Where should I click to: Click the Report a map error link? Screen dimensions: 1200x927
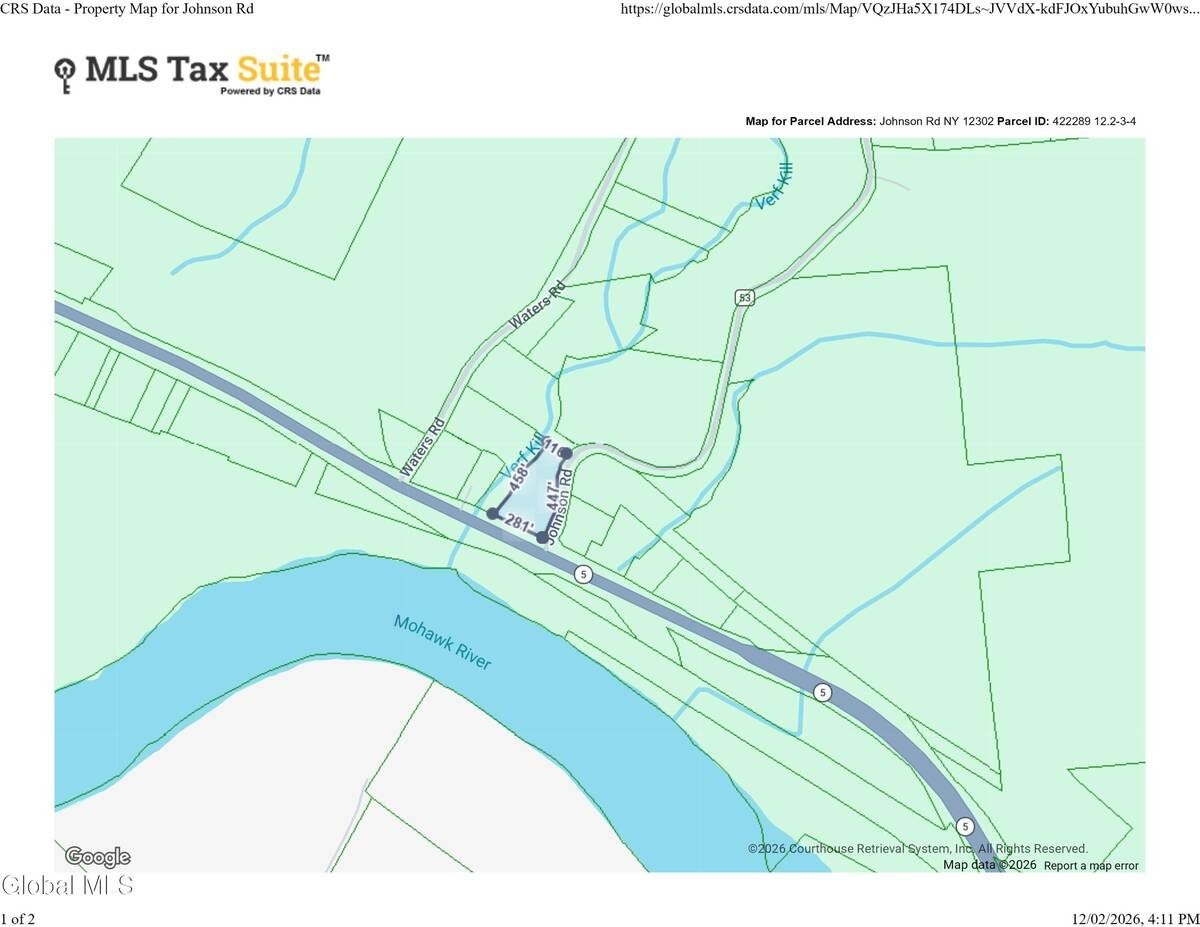[1091, 865]
